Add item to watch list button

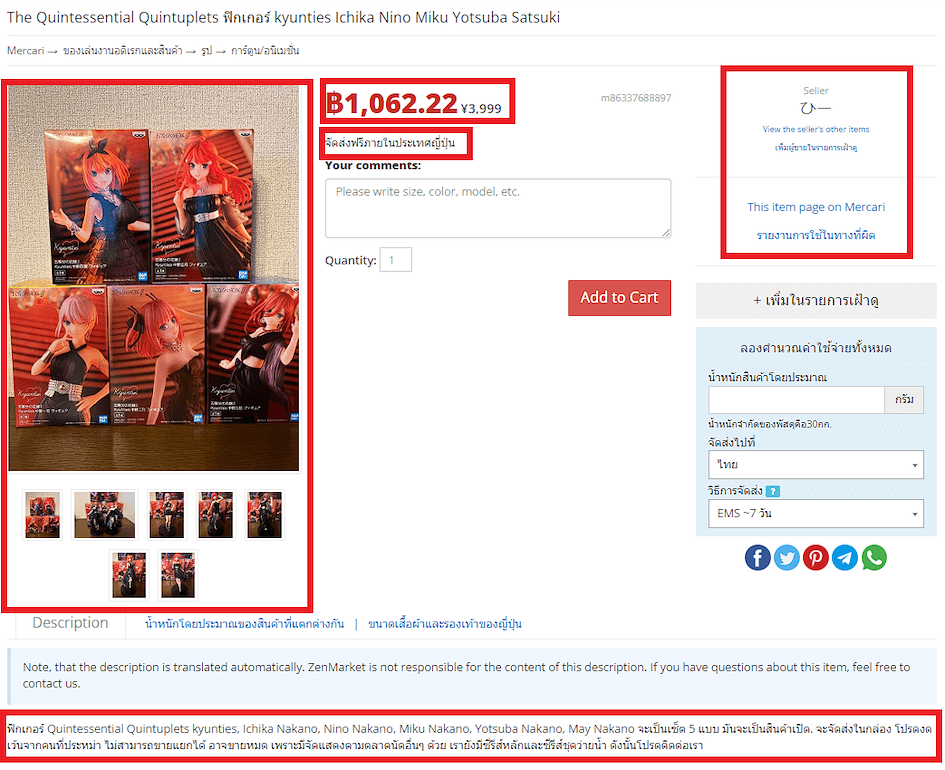point(815,300)
